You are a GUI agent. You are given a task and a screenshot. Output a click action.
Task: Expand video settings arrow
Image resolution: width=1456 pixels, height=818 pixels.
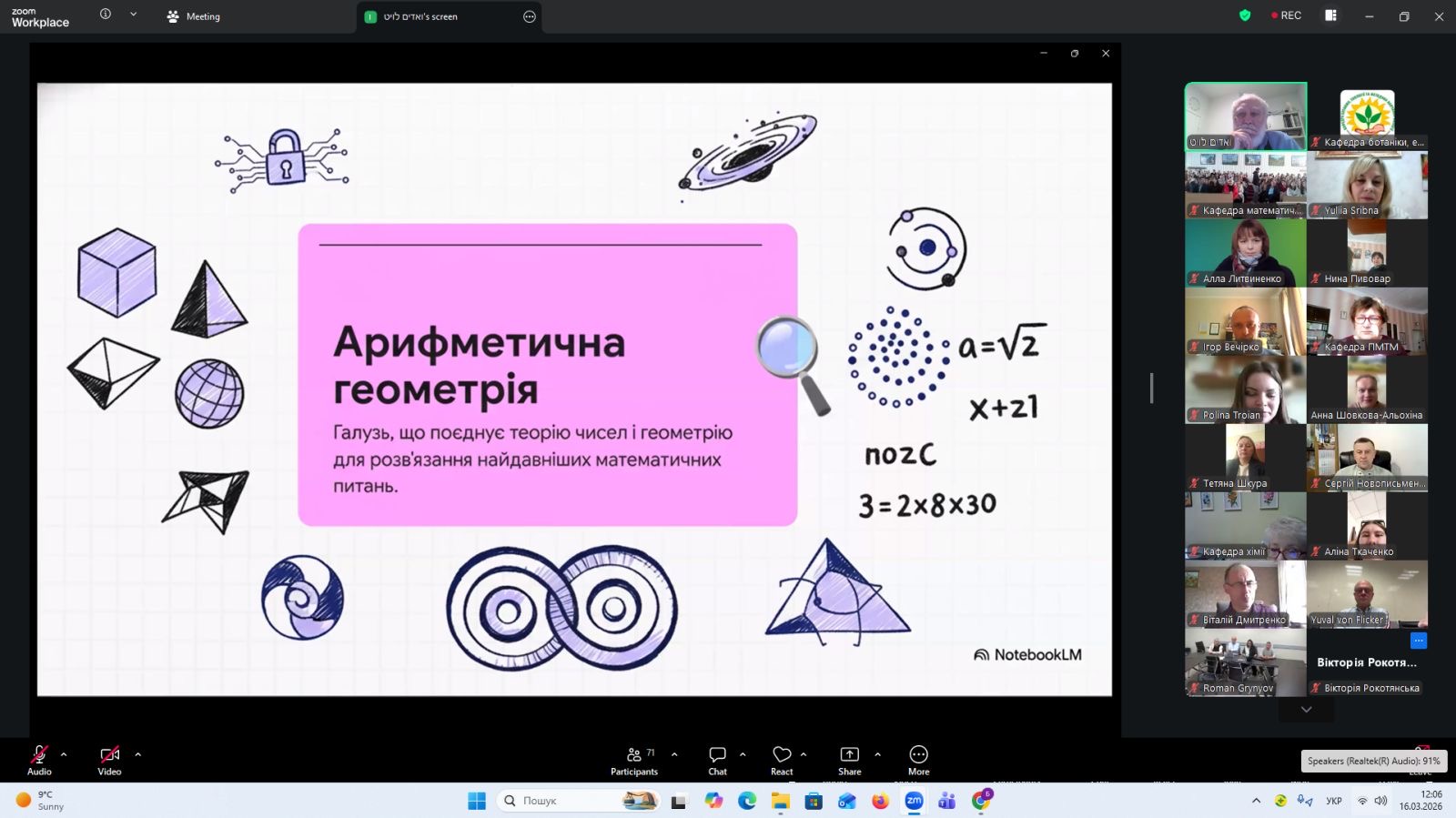click(138, 754)
